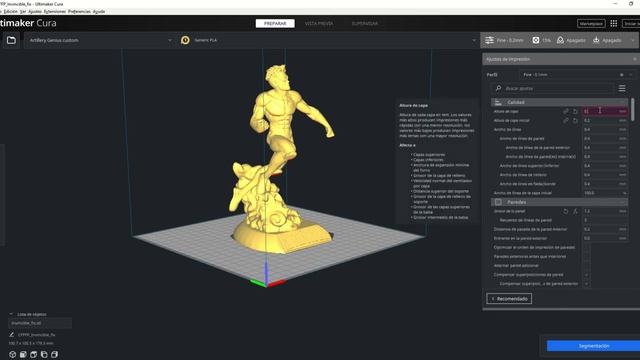Click the Recomendado button
Image resolution: width=640 pixels, height=360 pixels.
509,299
